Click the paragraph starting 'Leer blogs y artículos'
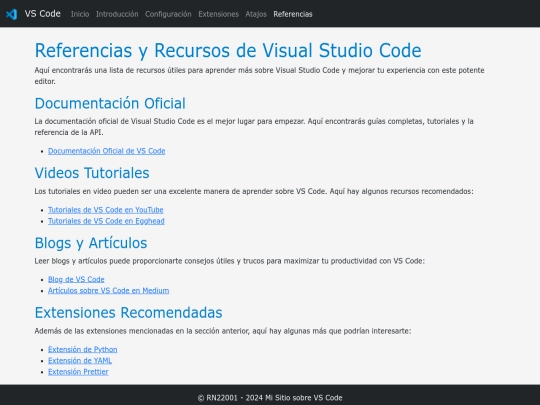The height and width of the screenshot is (405, 540). tap(230, 261)
